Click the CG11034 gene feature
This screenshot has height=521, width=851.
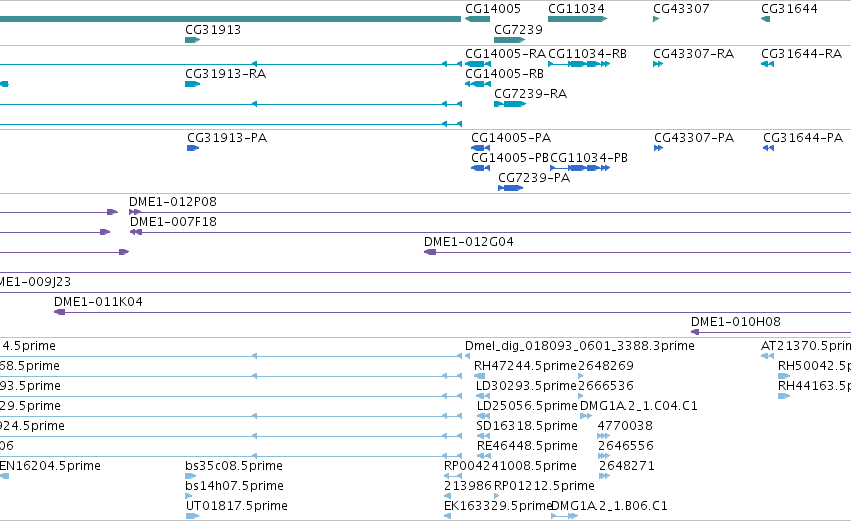(x=577, y=19)
